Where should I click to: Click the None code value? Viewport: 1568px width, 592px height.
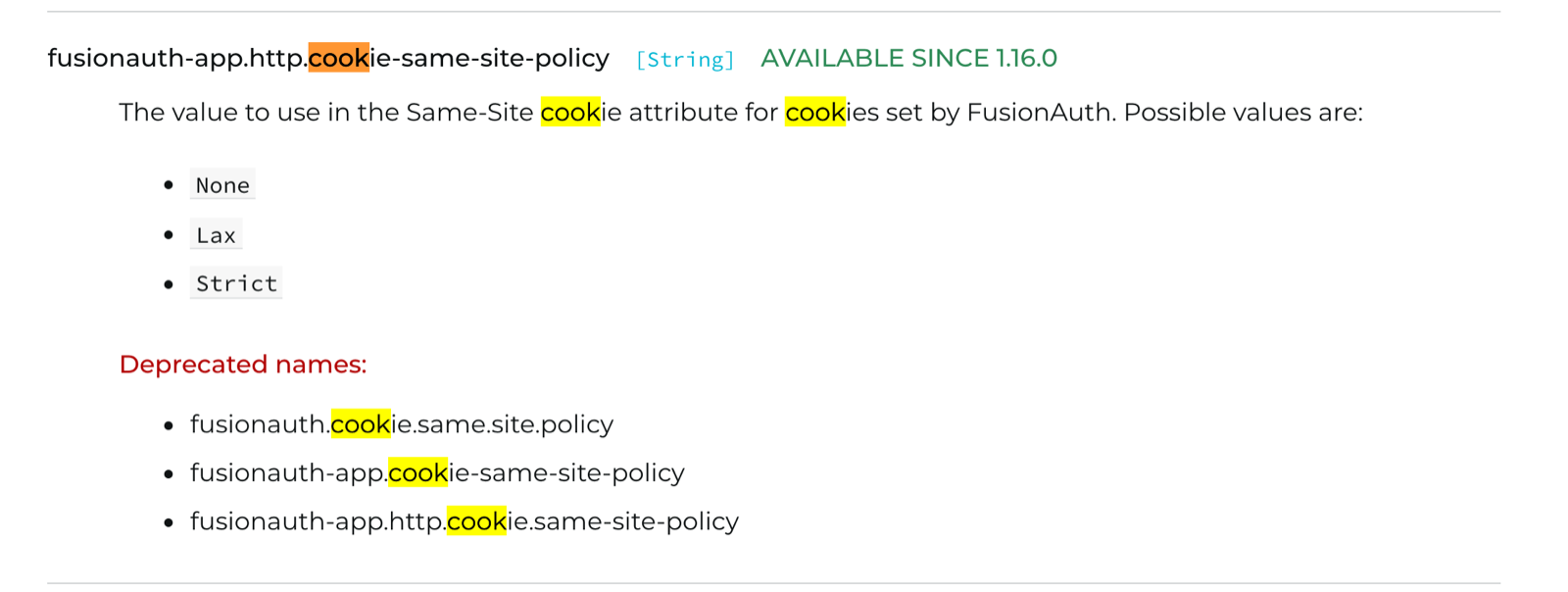pyautogui.click(x=222, y=184)
